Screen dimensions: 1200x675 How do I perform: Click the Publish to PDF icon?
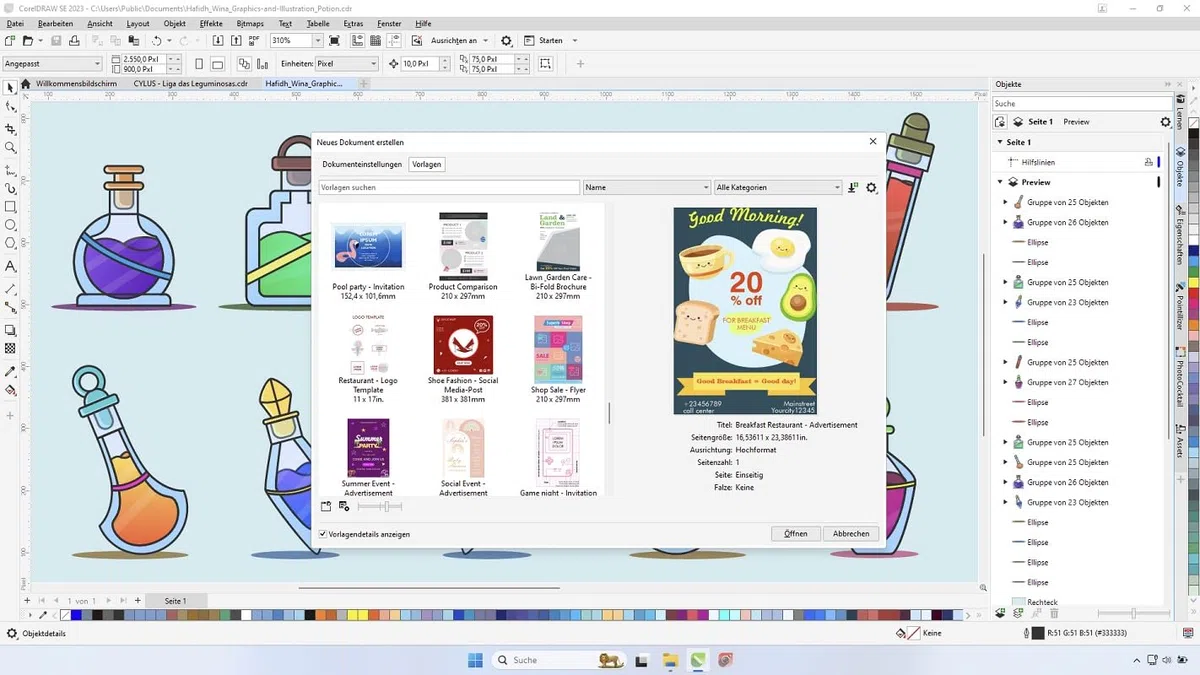pyautogui.click(x=255, y=41)
